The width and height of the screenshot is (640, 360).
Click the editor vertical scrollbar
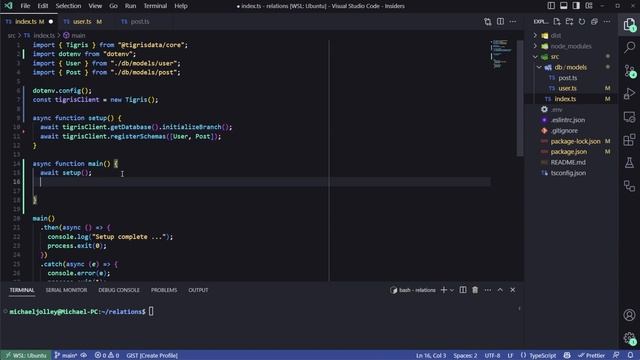click(520, 98)
